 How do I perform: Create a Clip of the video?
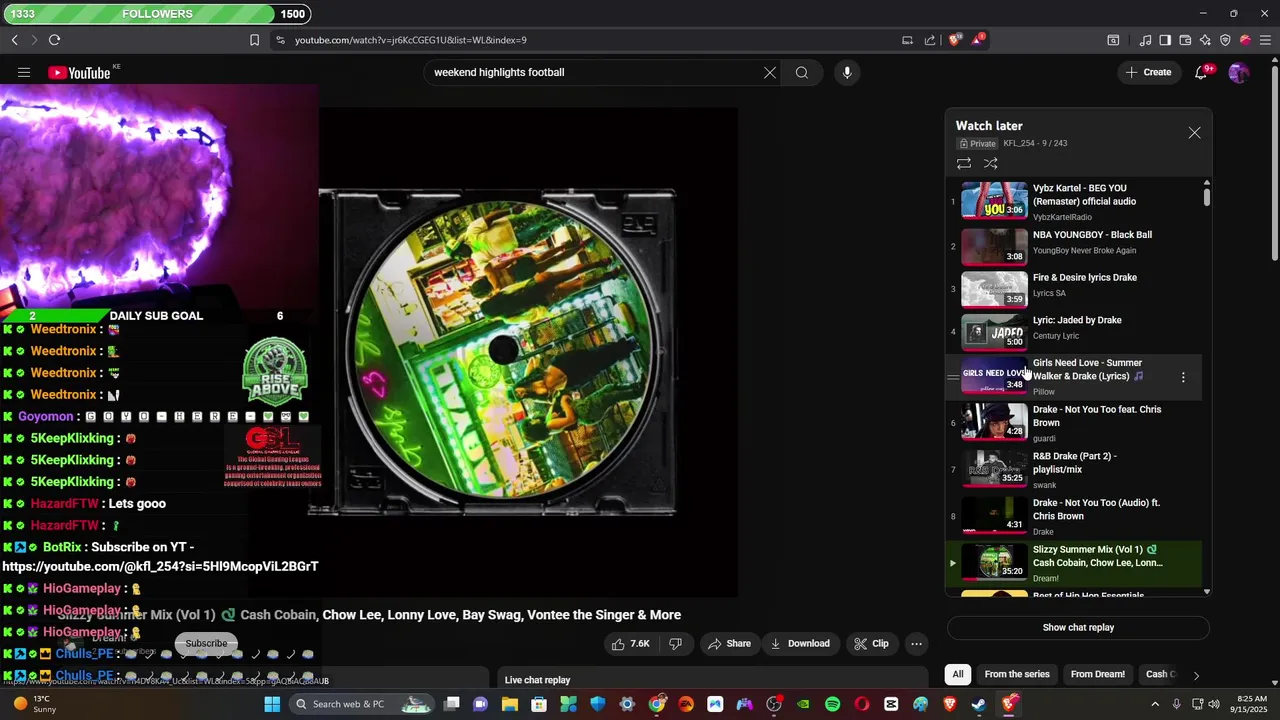coord(871,644)
